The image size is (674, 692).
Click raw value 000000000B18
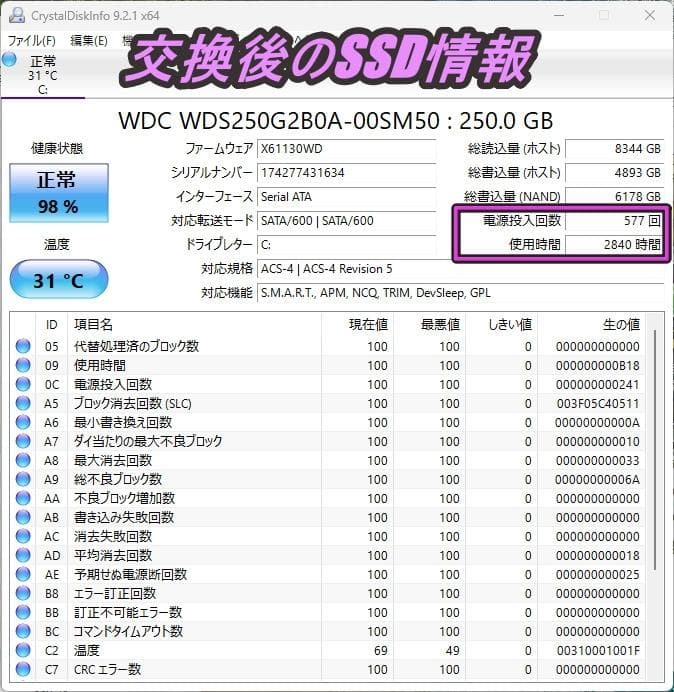[598, 365]
